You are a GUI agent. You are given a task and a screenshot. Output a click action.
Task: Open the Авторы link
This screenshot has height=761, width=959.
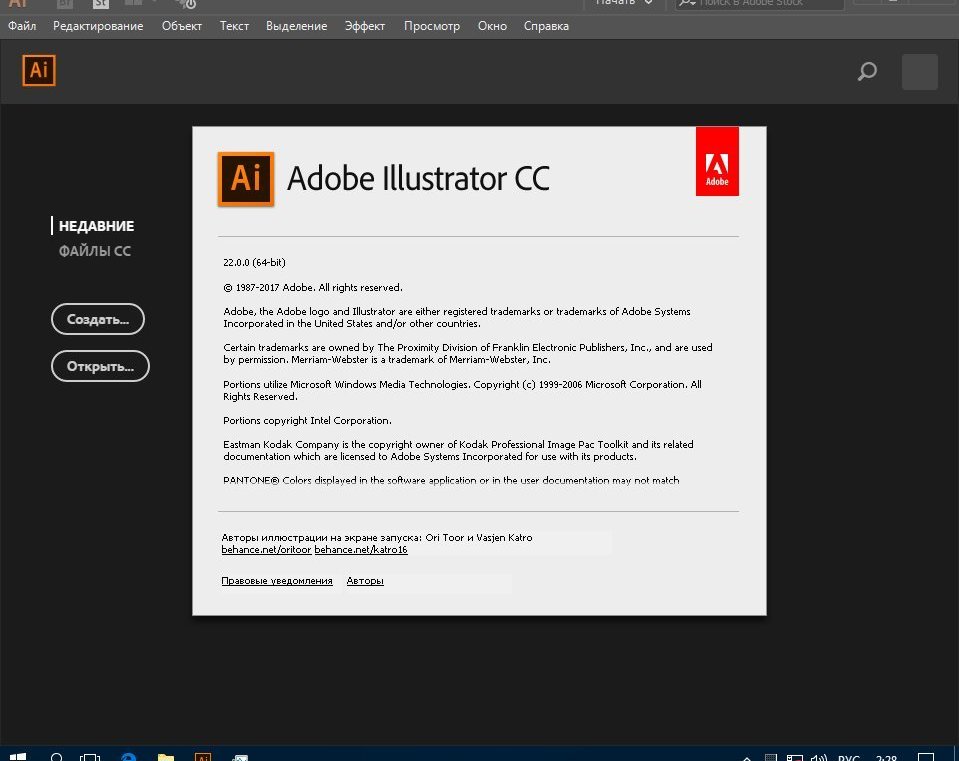[365, 581]
